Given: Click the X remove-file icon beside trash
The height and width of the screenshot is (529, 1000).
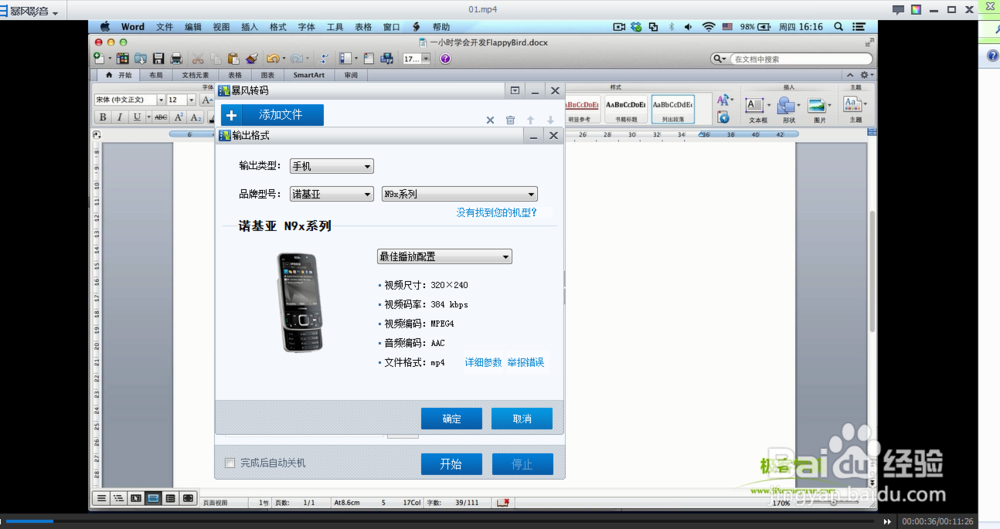Looking at the screenshot, I should [490, 120].
